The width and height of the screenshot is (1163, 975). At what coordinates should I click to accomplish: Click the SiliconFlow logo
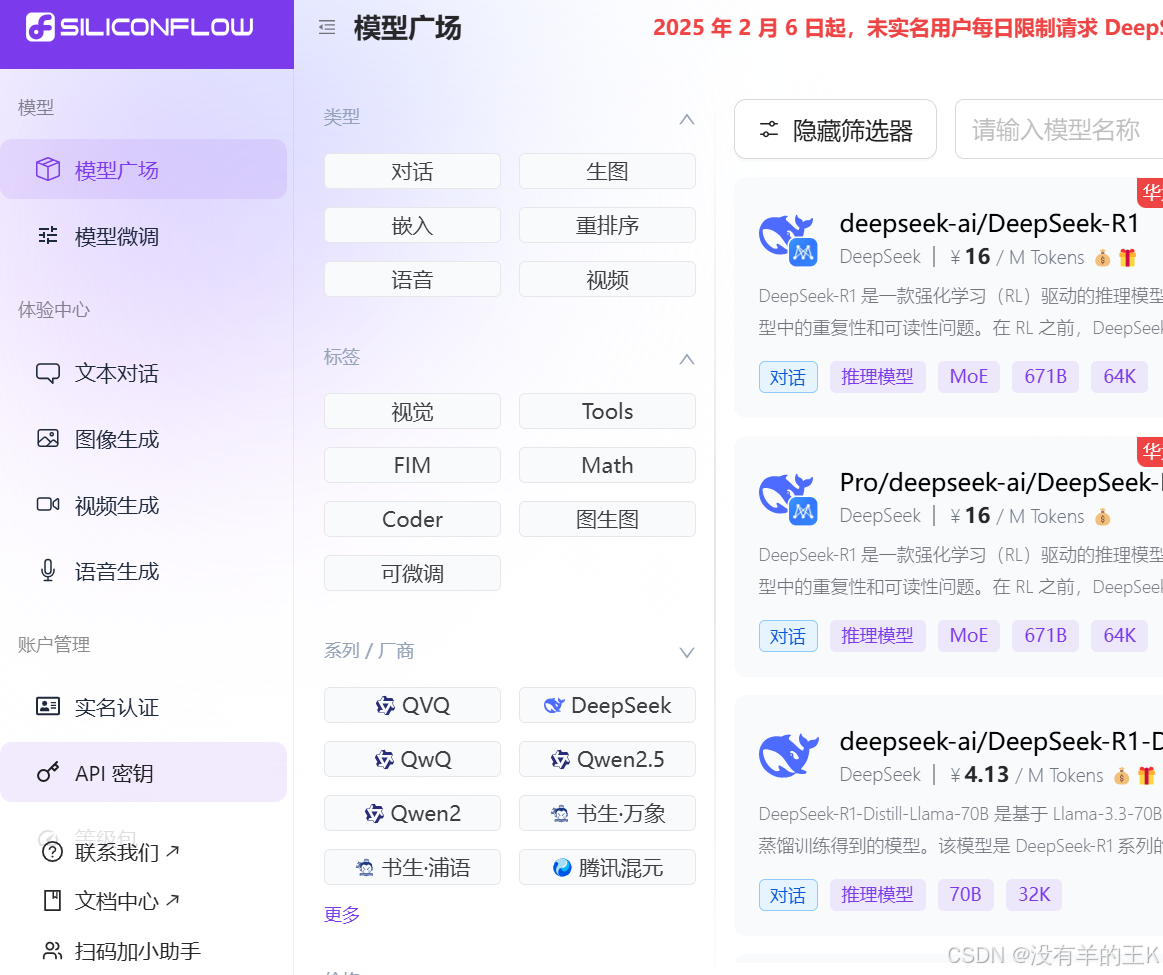coord(139,27)
